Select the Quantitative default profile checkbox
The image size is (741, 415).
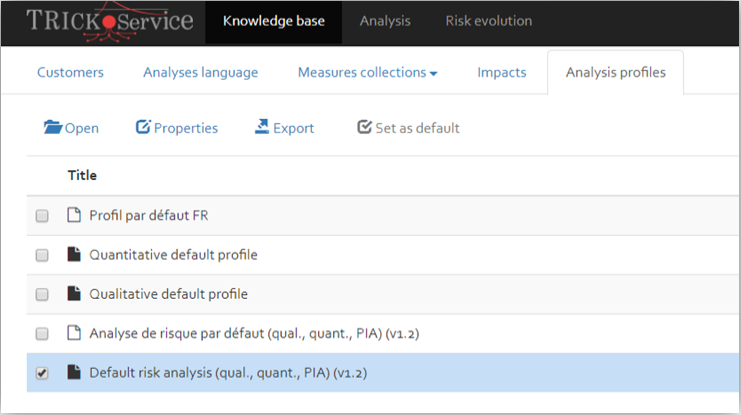42,255
